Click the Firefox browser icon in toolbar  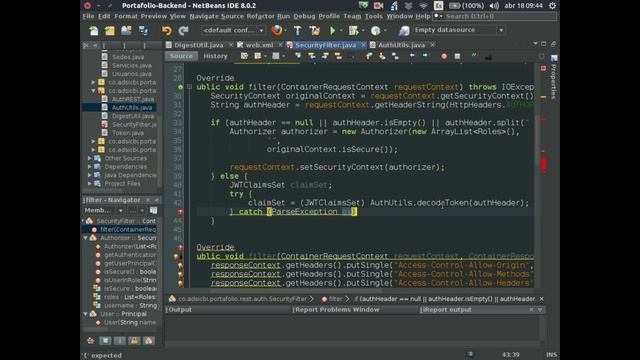(277, 30)
